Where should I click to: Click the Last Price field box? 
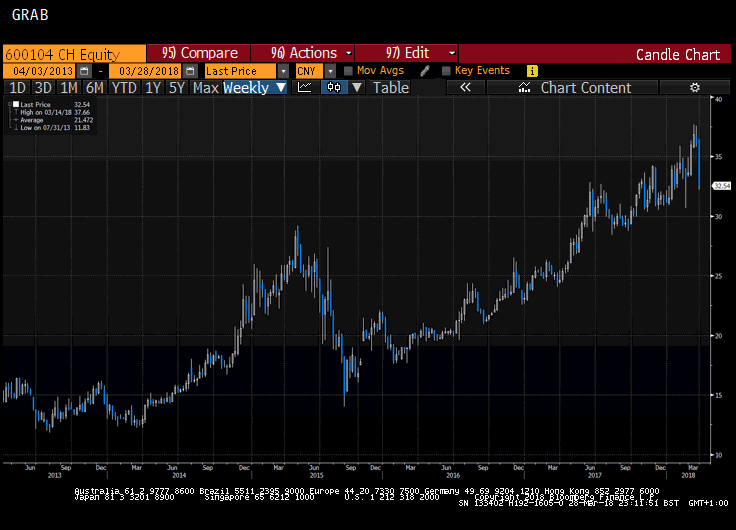241,71
